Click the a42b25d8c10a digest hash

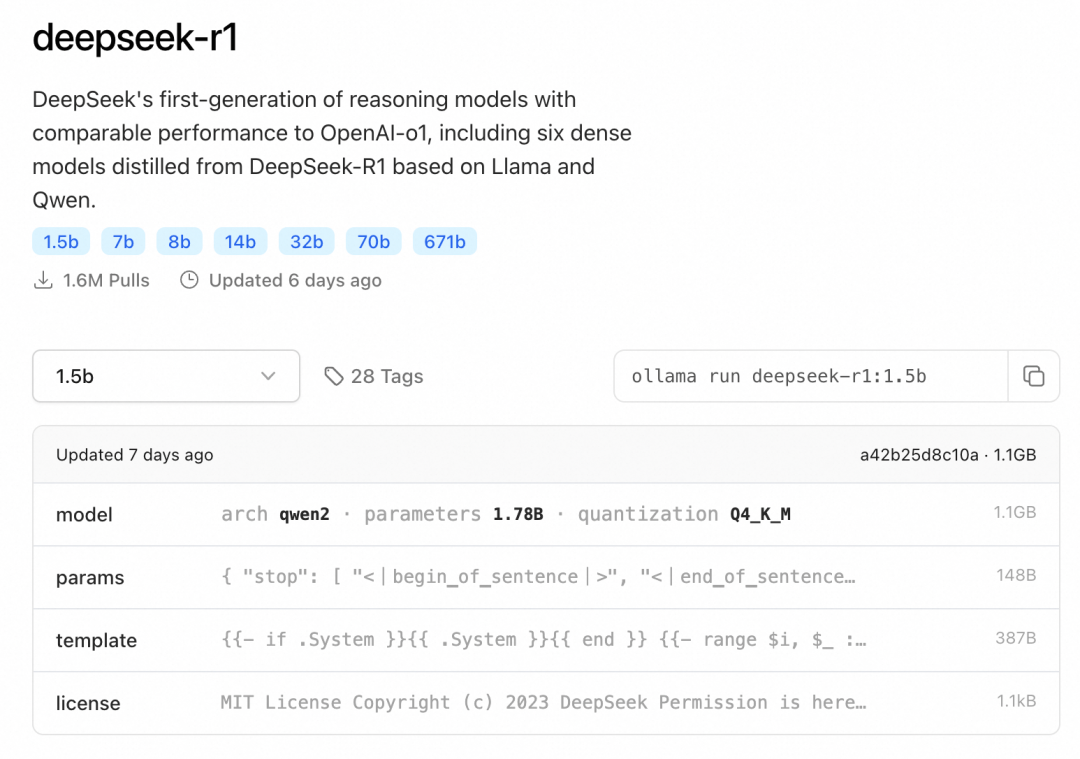pyautogui.click(x=919, y=455)
